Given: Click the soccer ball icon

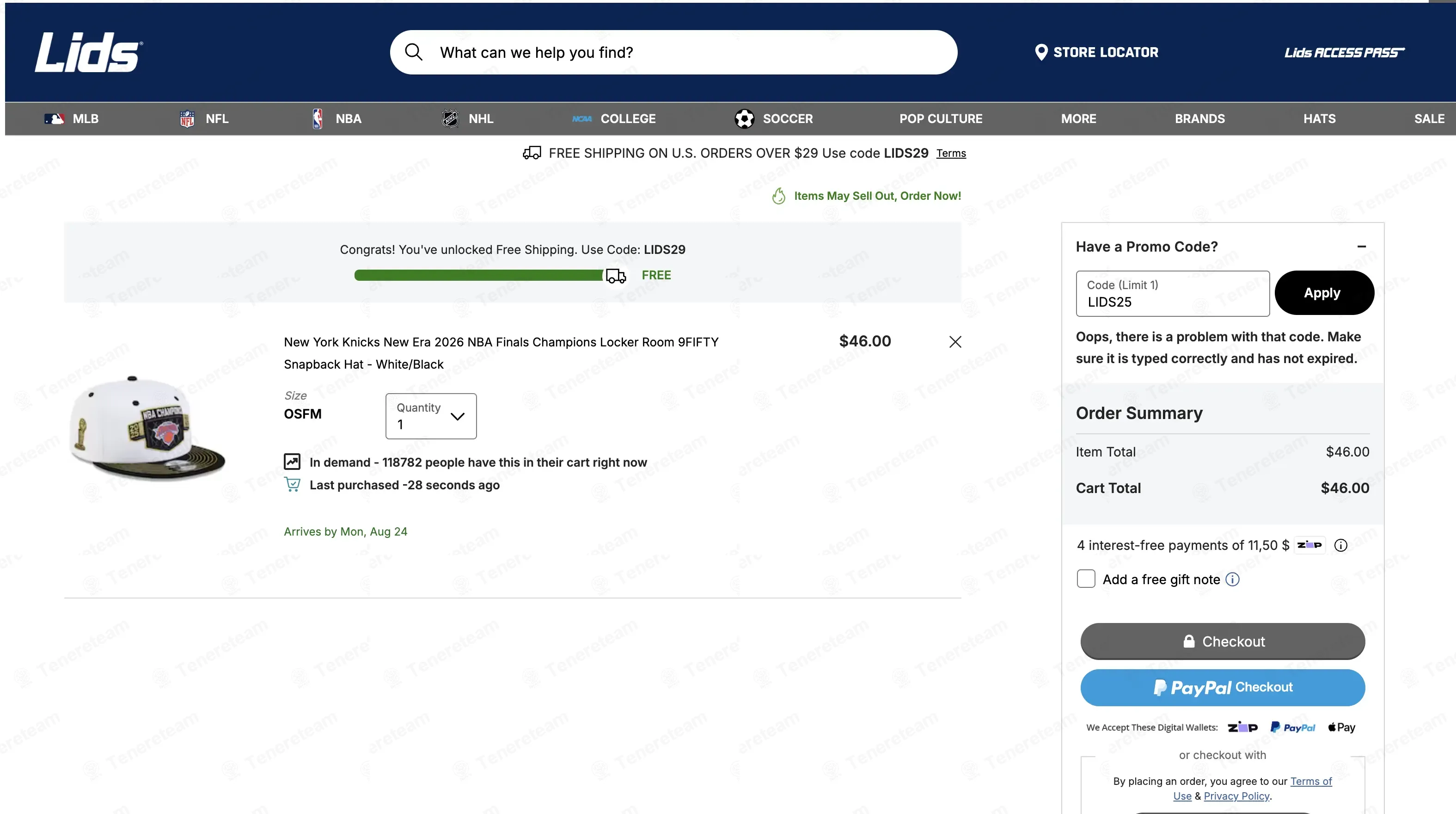Looking at the screenshot, I should click(x=744, y=119).
